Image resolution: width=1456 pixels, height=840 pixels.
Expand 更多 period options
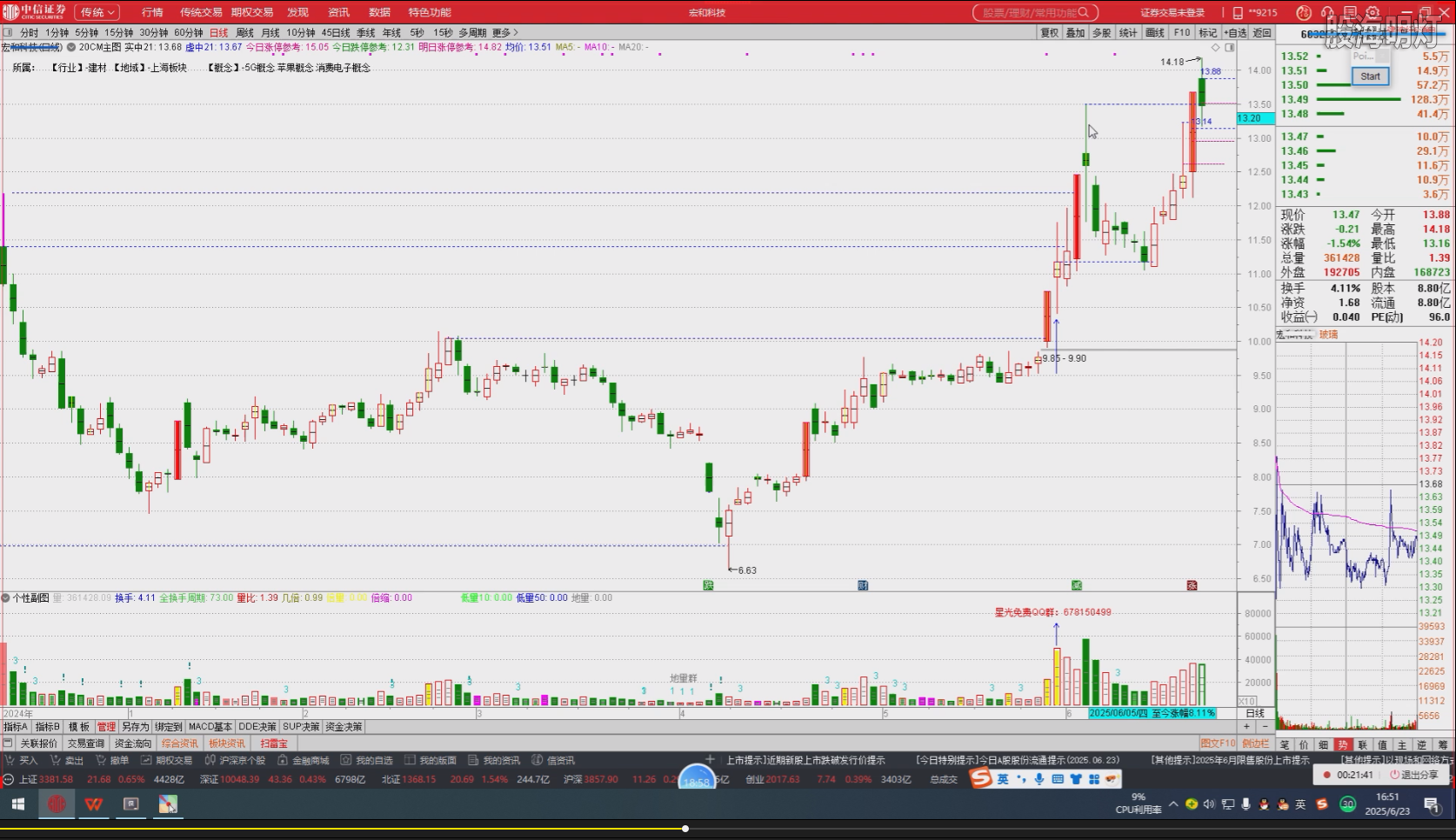504,33
